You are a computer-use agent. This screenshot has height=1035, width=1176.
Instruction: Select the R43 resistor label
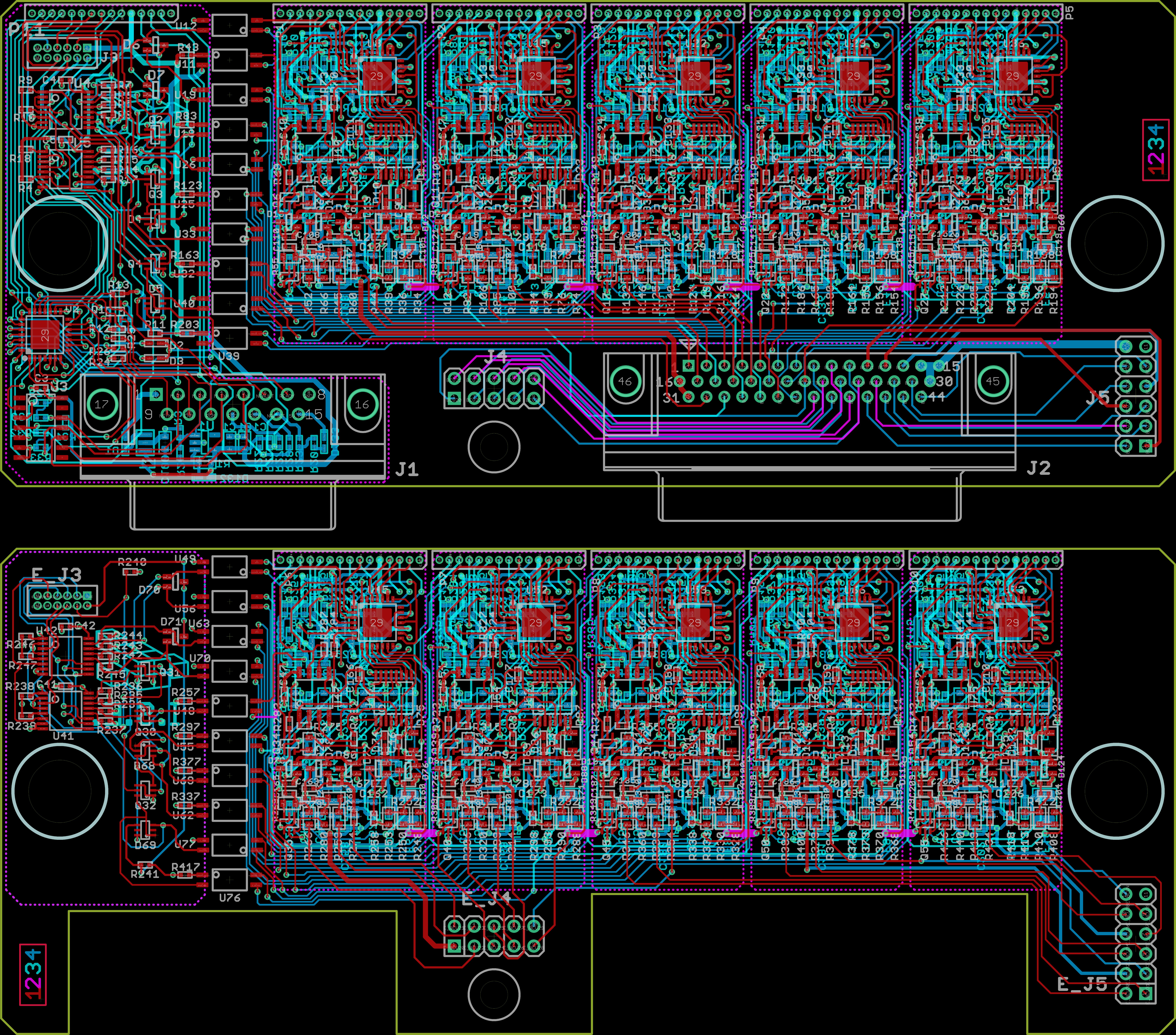click(x=188, y=47)
